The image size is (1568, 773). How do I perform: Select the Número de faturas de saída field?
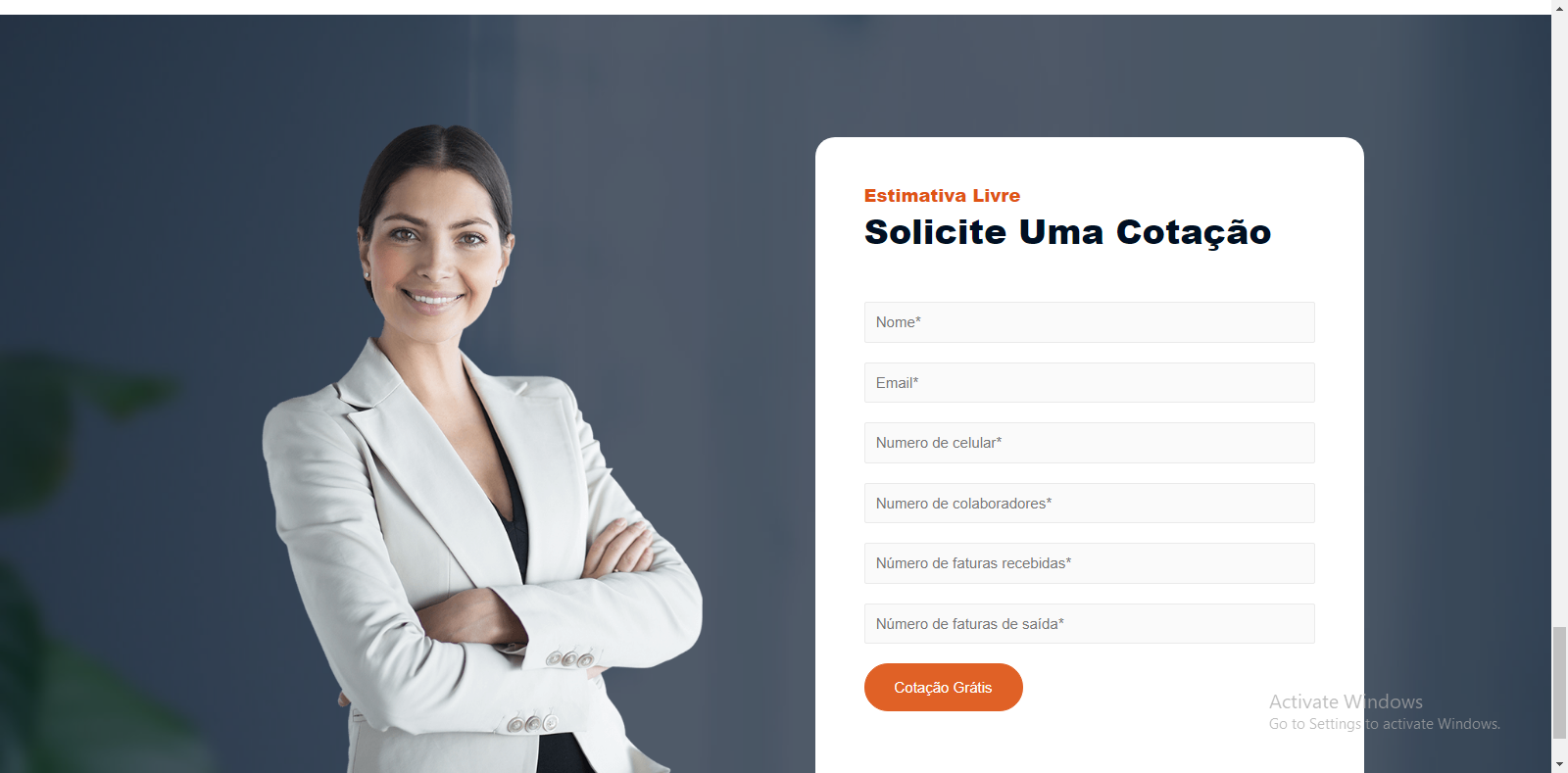pyautogui.click(x=1089, y=624)
